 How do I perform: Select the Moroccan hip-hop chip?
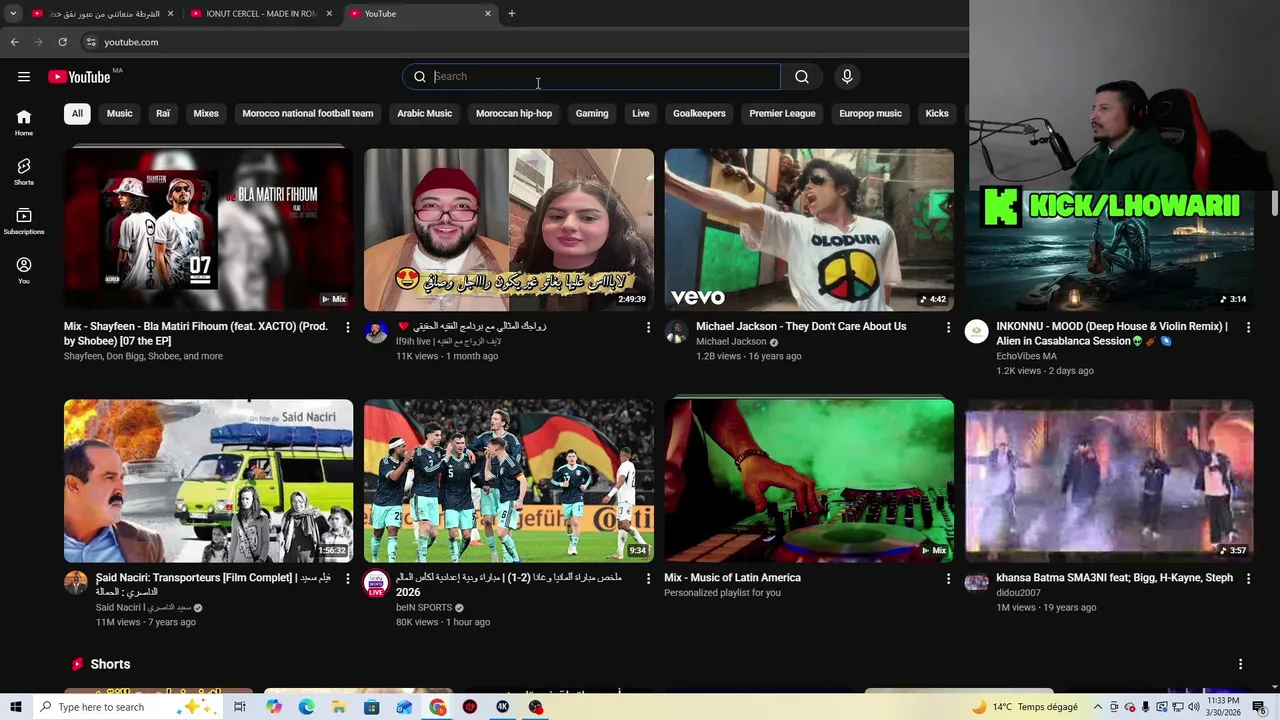[x=514, y=113]
